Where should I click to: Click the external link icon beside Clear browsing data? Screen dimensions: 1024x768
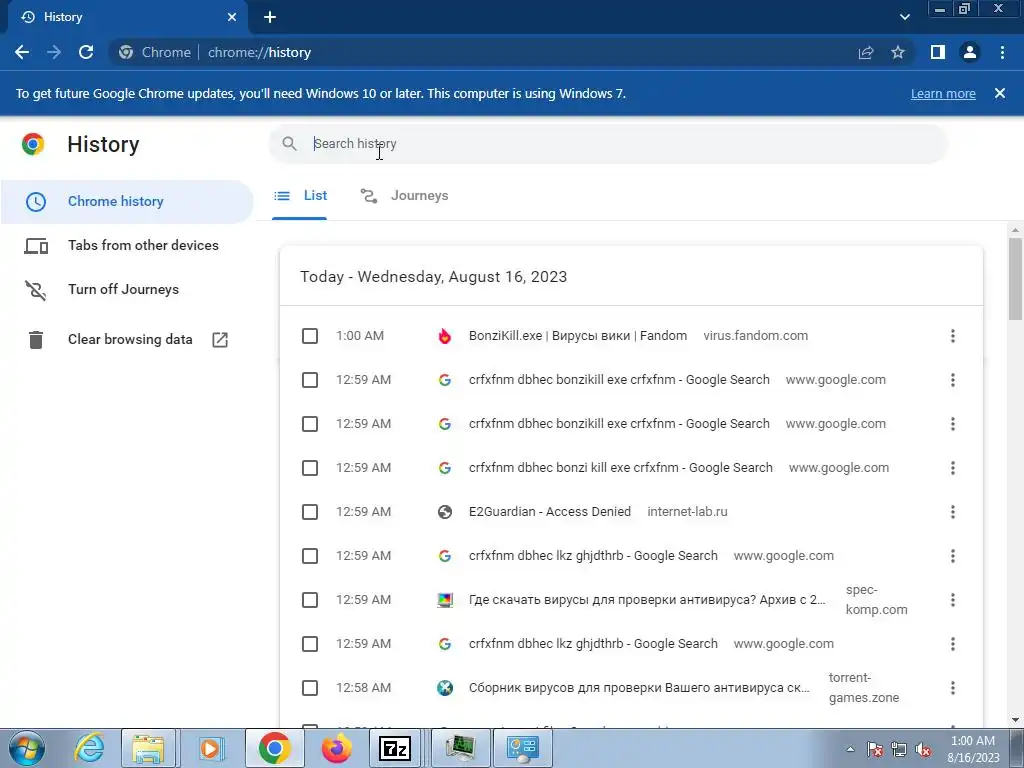coord(220,340)
